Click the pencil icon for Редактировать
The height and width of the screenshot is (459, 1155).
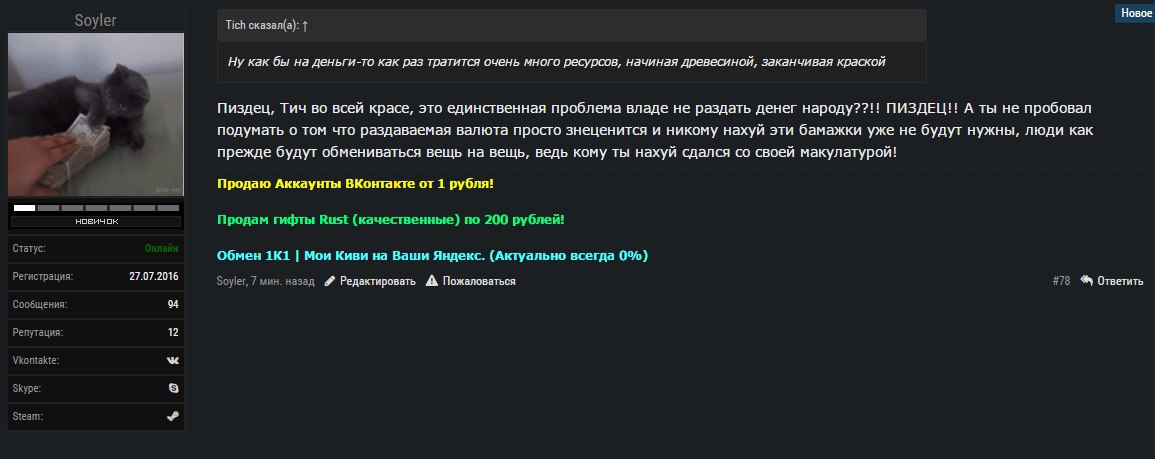click(x=330, y=282)
